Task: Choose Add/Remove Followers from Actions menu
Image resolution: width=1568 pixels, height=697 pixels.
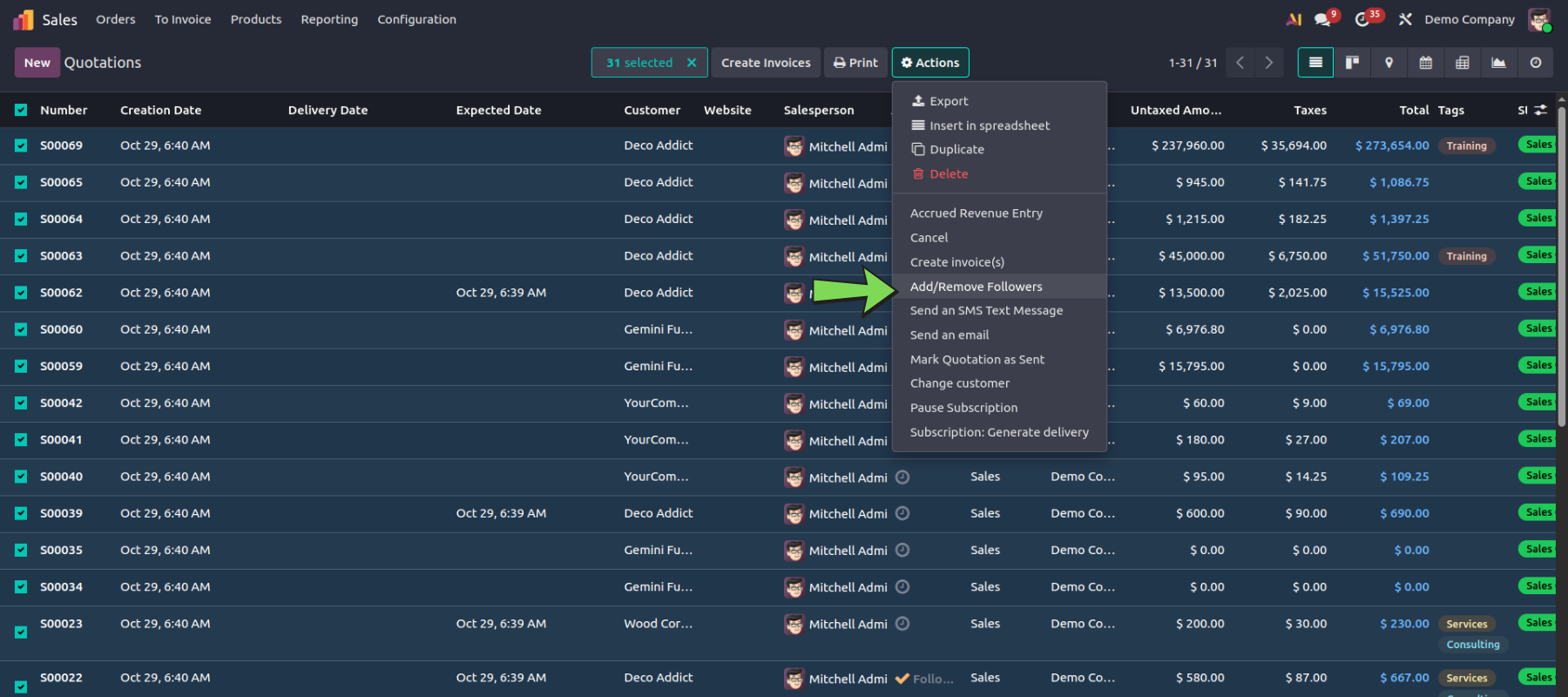Action: tap(976, 287)
